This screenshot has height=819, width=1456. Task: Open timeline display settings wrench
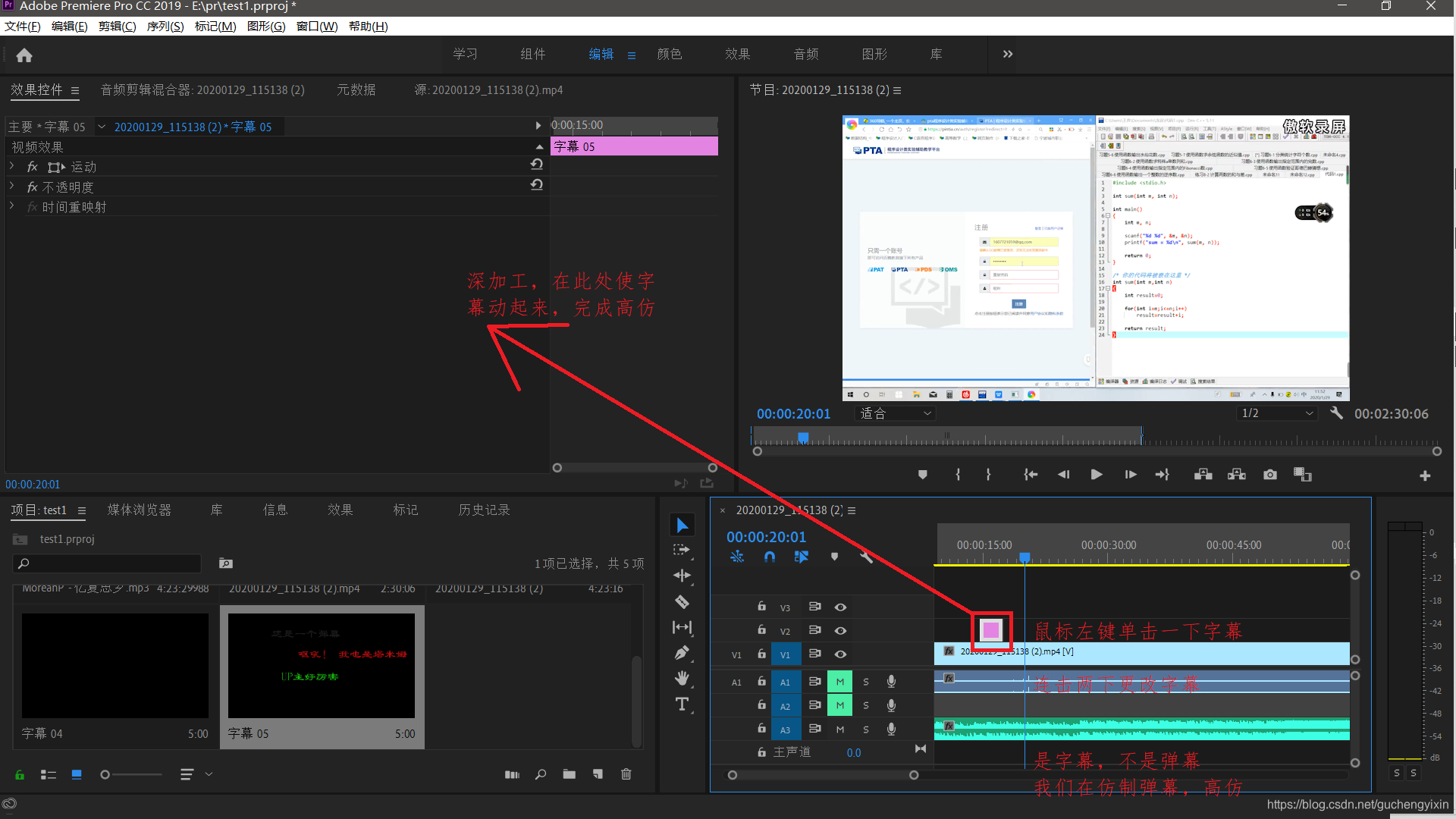867,557
